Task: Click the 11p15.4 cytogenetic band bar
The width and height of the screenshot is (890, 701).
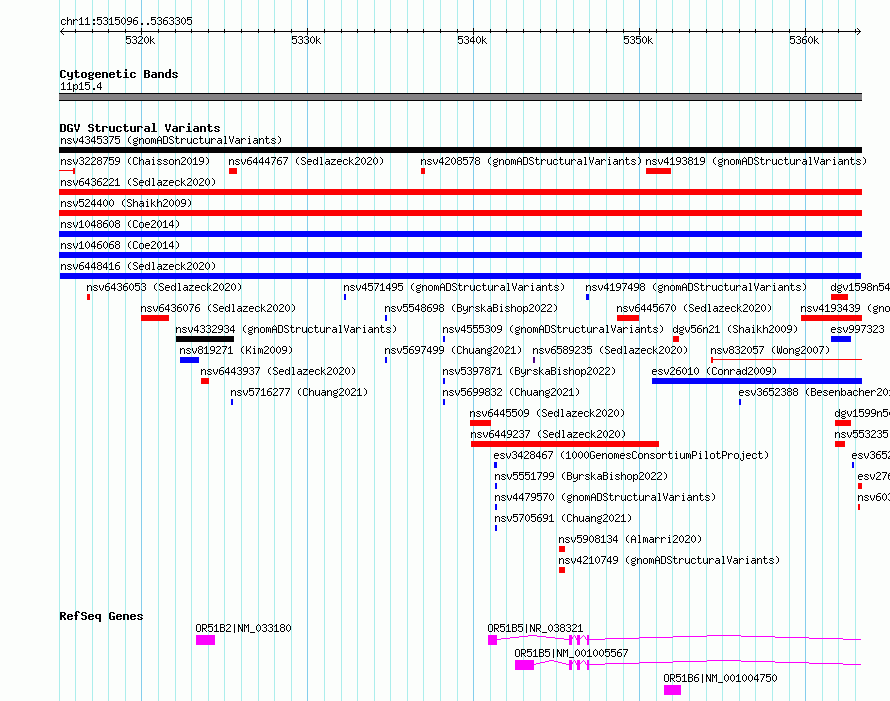Action: click(x=460, y=97)
